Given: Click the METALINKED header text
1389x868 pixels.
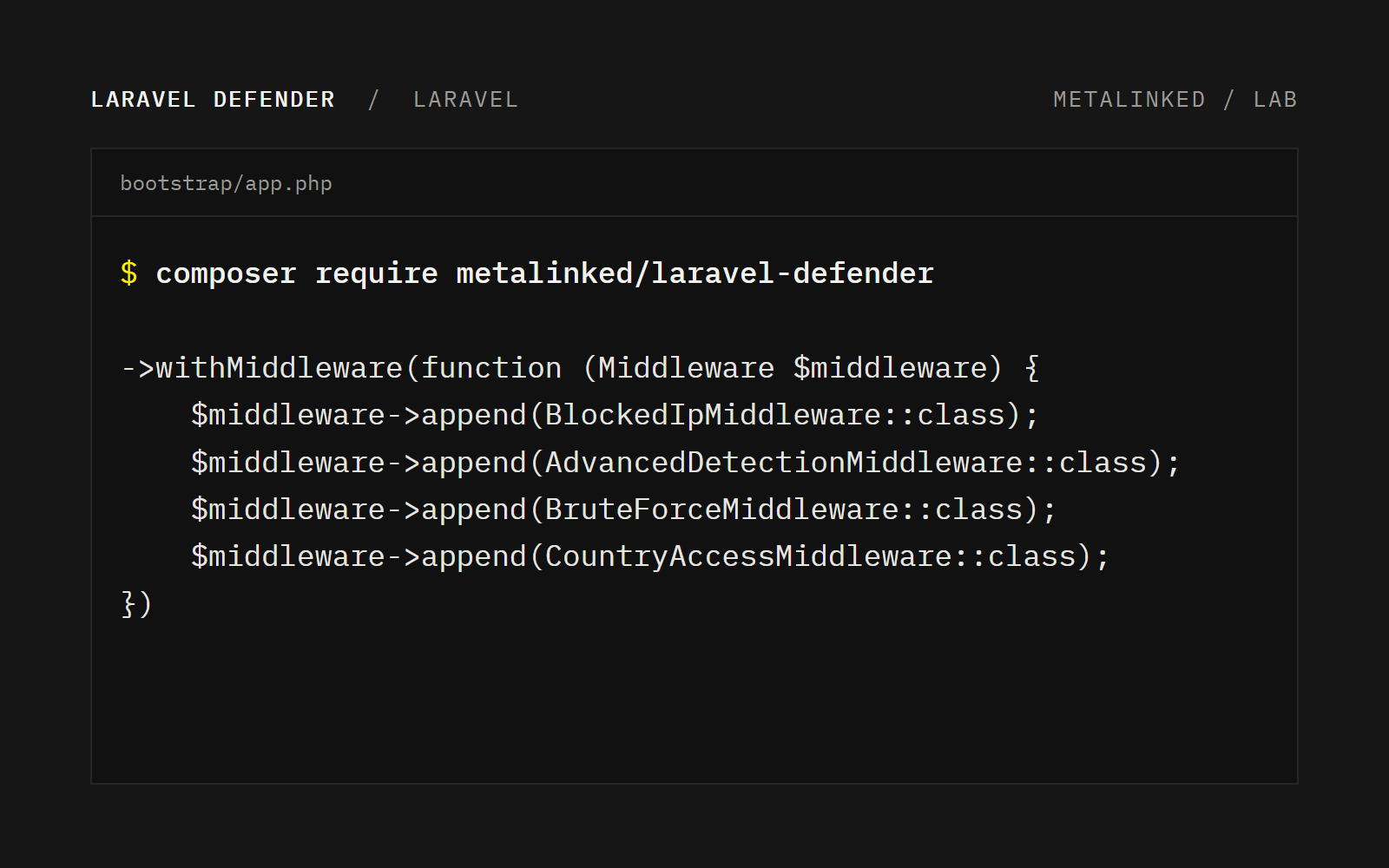Looking at the screenshot, I should coord(1129,100).
